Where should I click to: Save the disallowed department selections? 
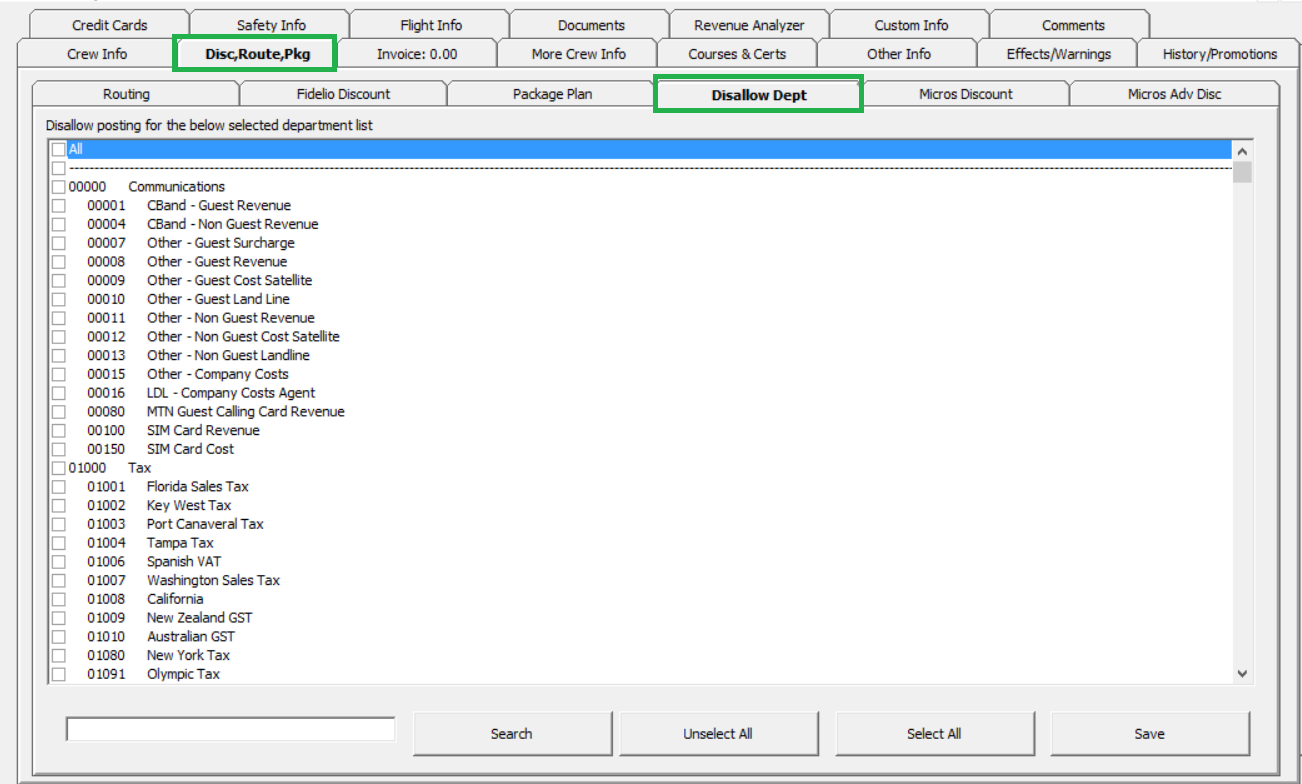1150,732
